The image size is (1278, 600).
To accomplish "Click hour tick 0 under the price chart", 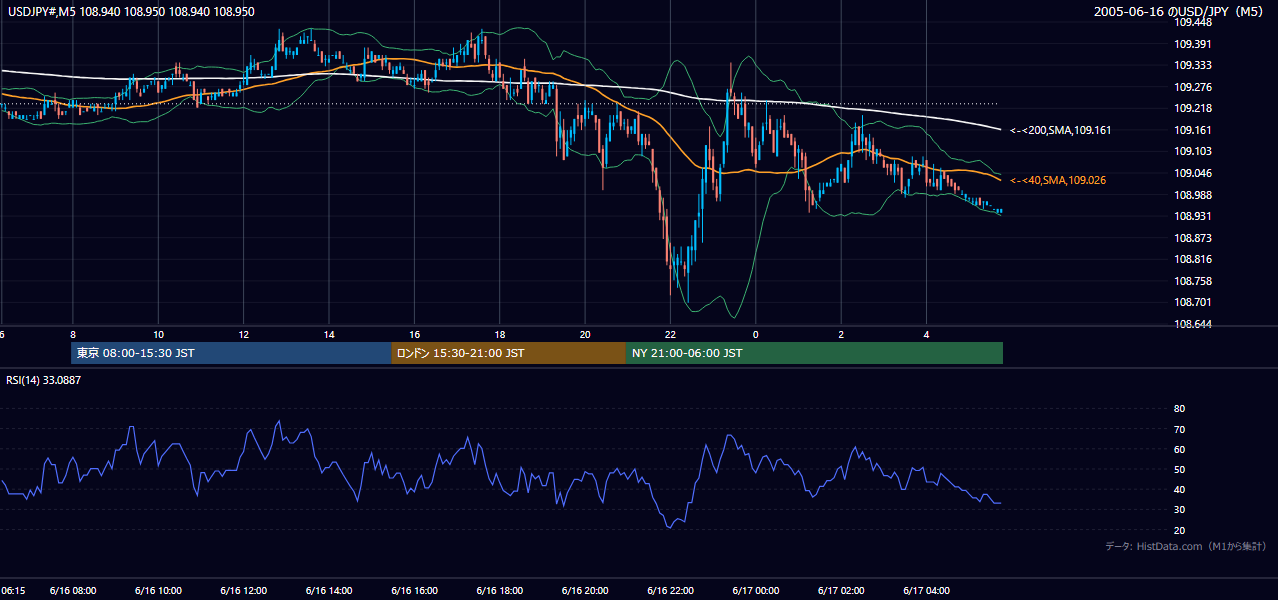I will click(x=755, y=335).
